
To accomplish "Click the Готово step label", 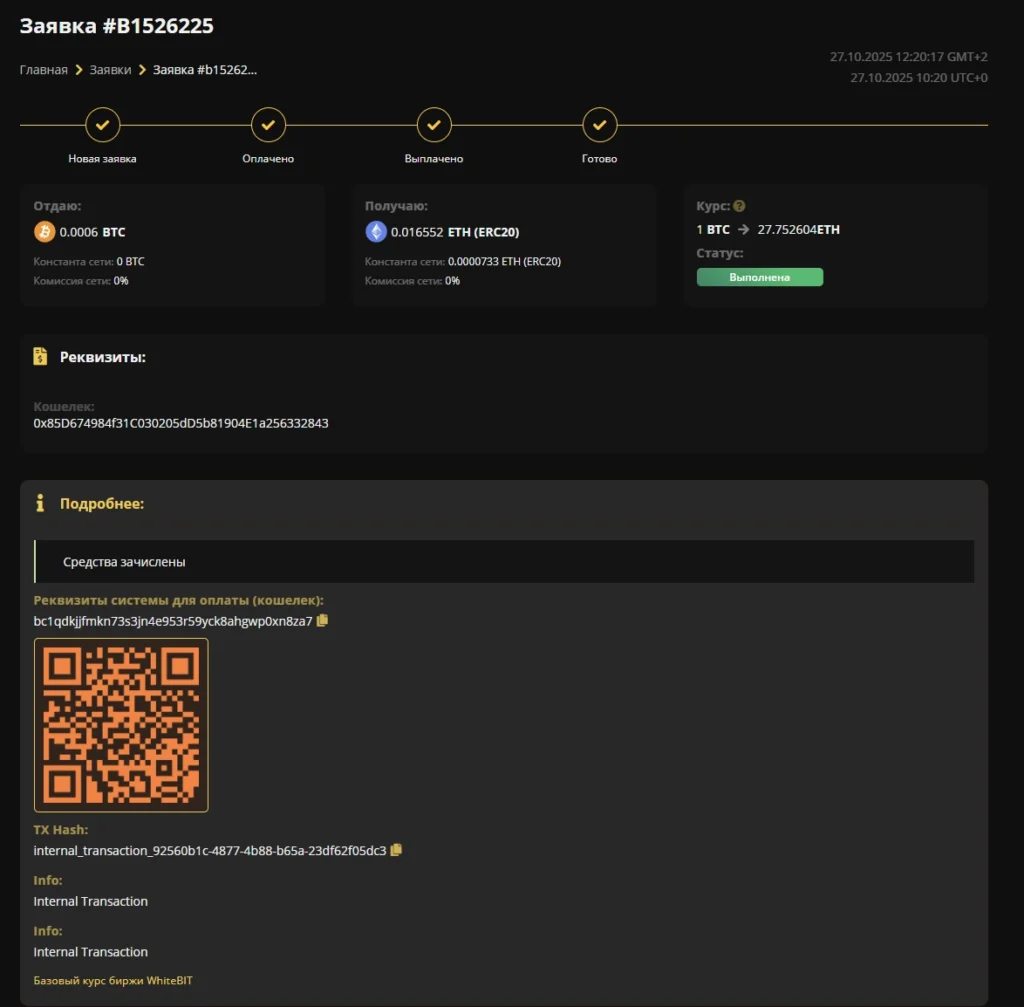I will click(600, 159).
